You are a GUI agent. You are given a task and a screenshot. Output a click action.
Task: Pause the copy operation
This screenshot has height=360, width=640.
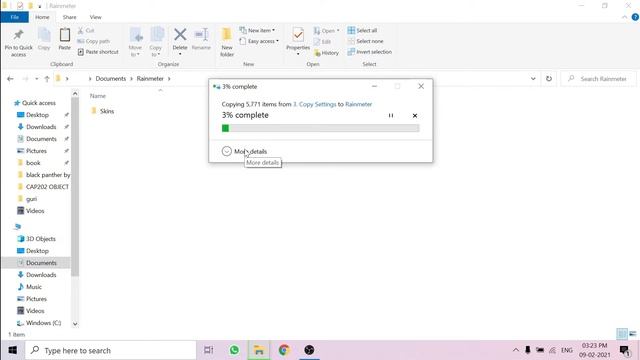(x=391, y=116)
